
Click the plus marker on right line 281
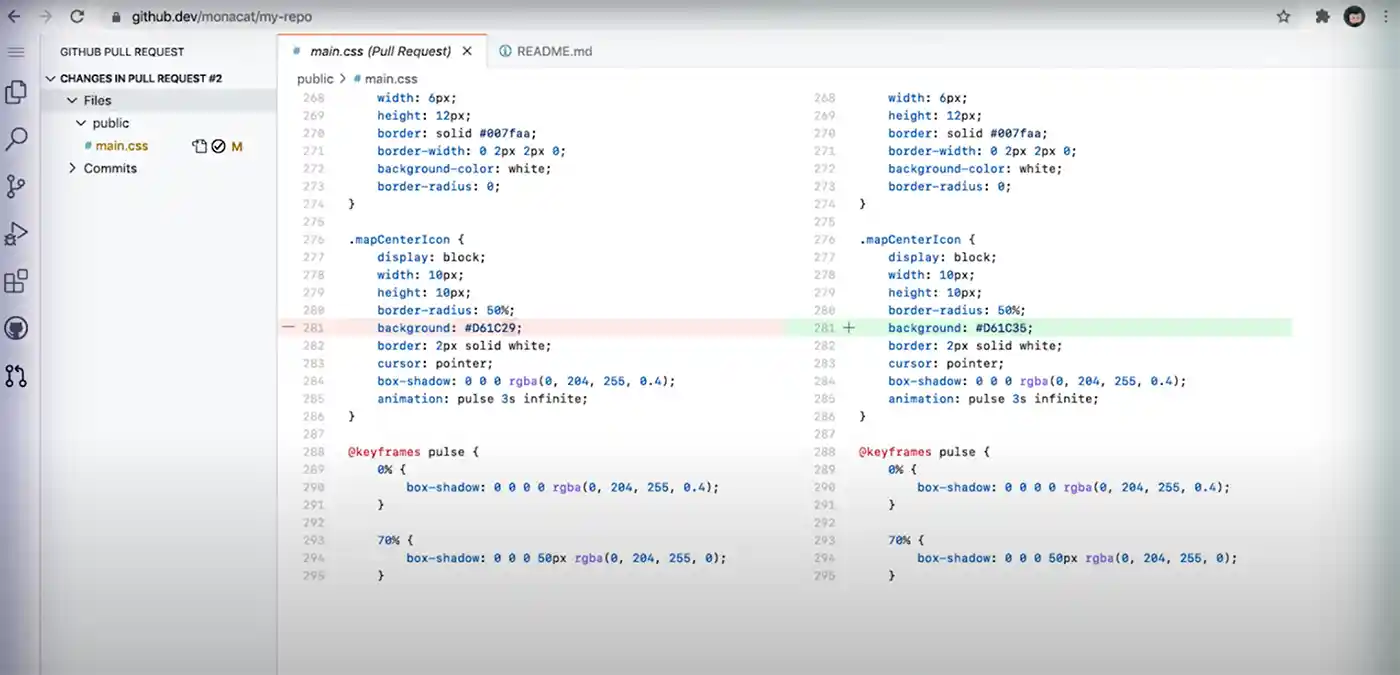pyautogui.click(x=849, y=328)
